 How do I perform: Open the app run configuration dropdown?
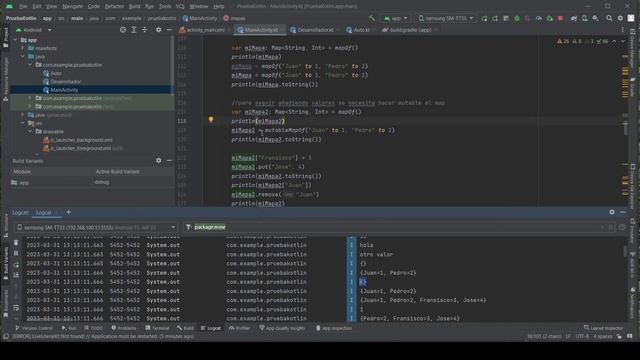pyautogui.click(x=396, y=18)
